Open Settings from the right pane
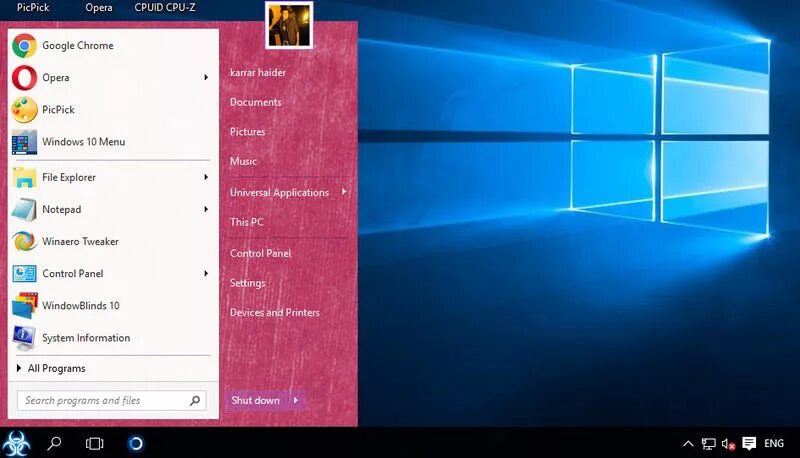The width and height of the screenshot is (800, 458). coord(247,283)
